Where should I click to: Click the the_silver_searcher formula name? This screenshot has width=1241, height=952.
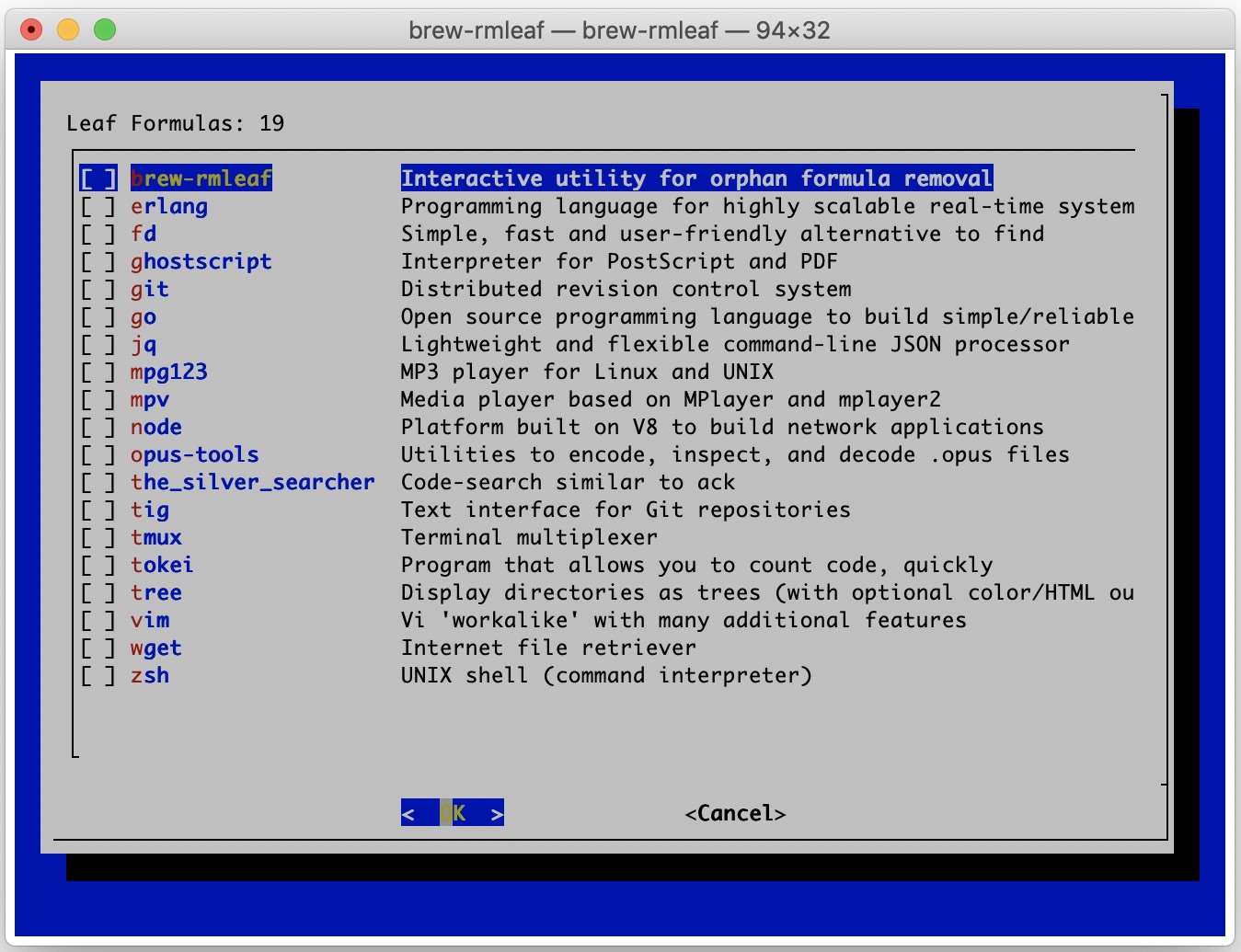(x=253, y=482)
